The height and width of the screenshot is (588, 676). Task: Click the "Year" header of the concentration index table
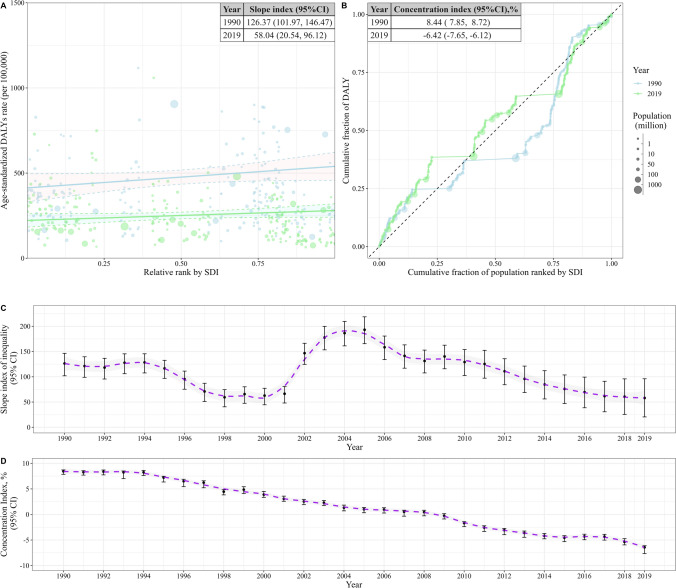pyautogui.click(x=379, y=9)
